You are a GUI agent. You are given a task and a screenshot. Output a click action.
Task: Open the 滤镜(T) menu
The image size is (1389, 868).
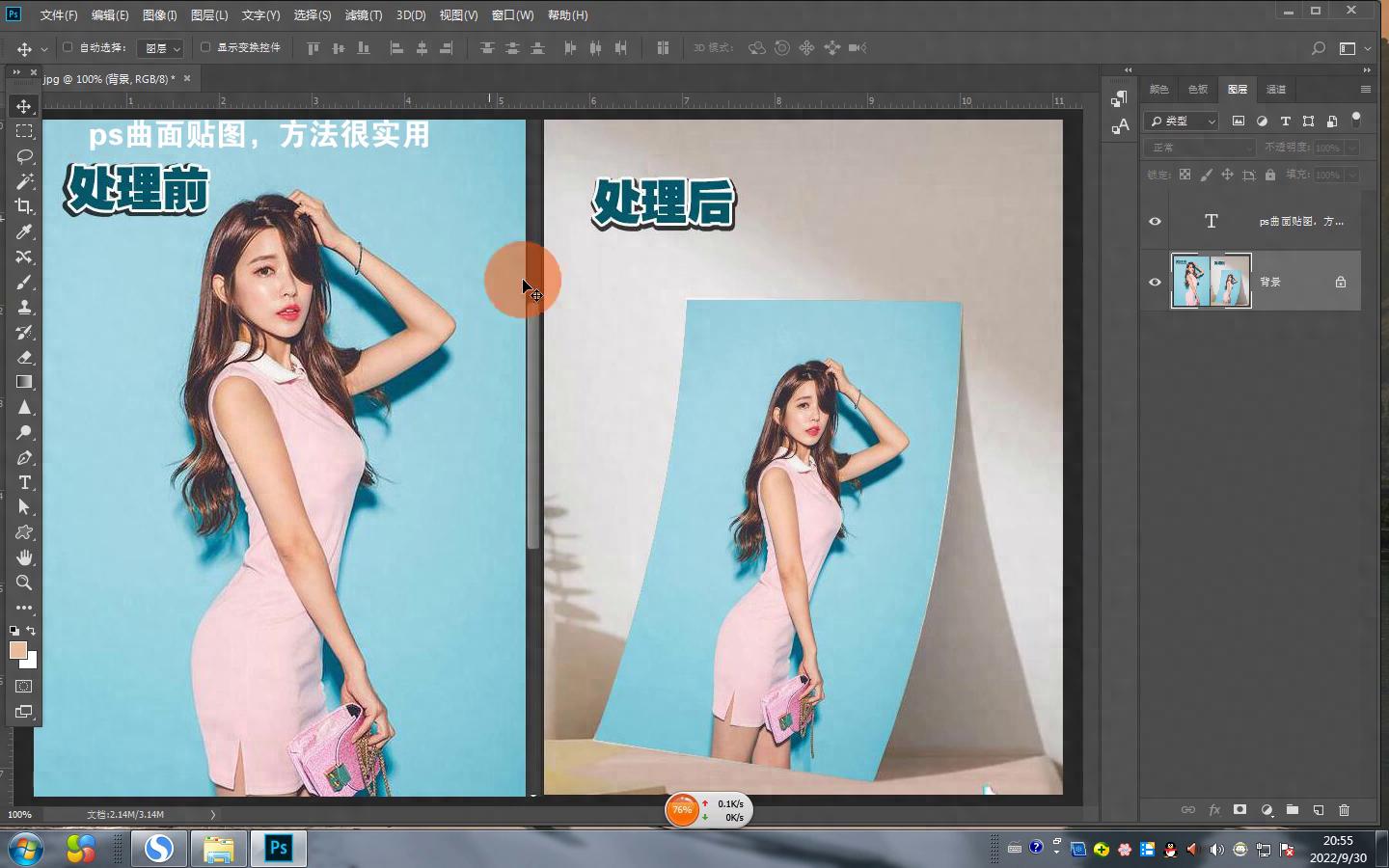point(363,15)
